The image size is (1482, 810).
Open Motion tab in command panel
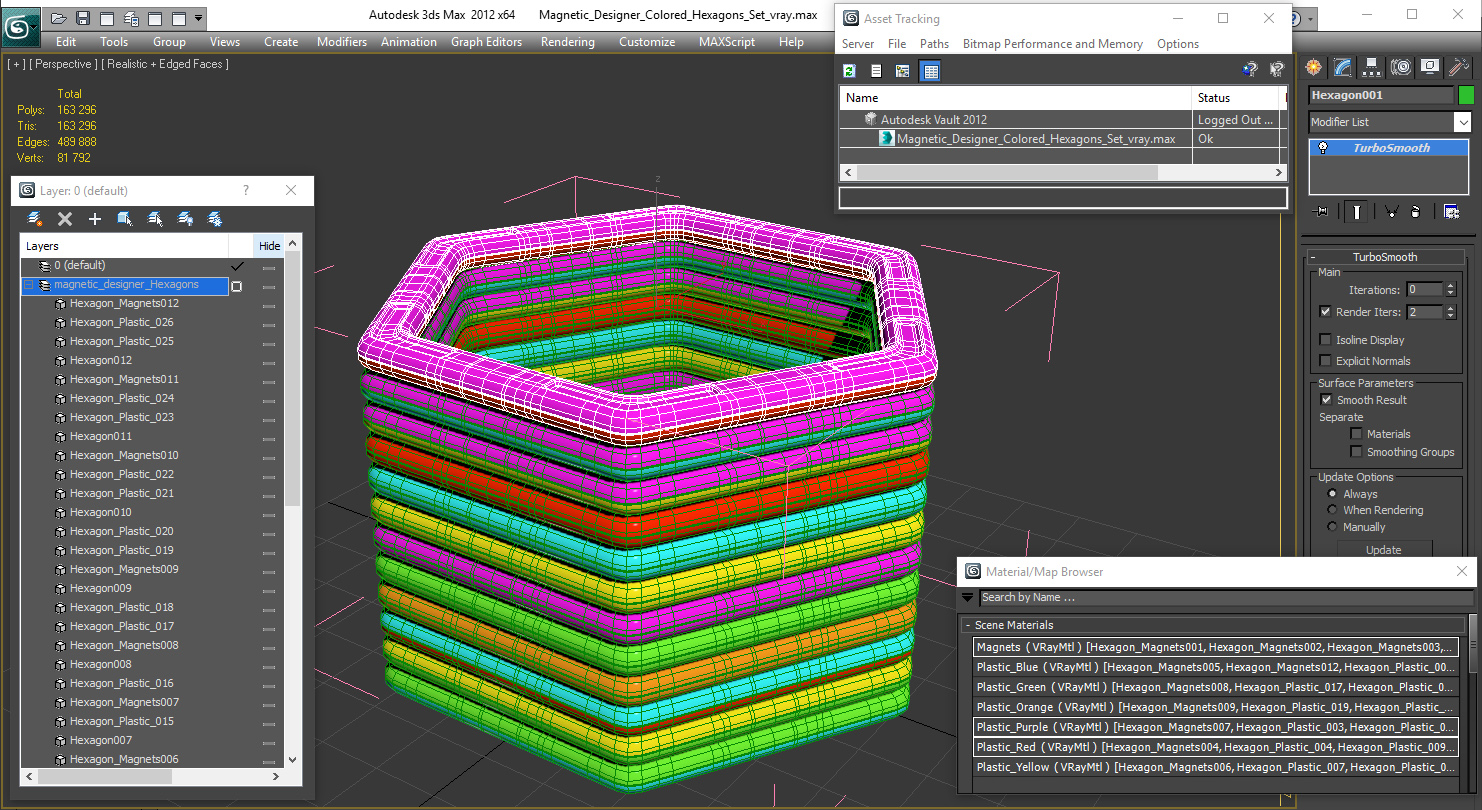tap(1401, 67)
